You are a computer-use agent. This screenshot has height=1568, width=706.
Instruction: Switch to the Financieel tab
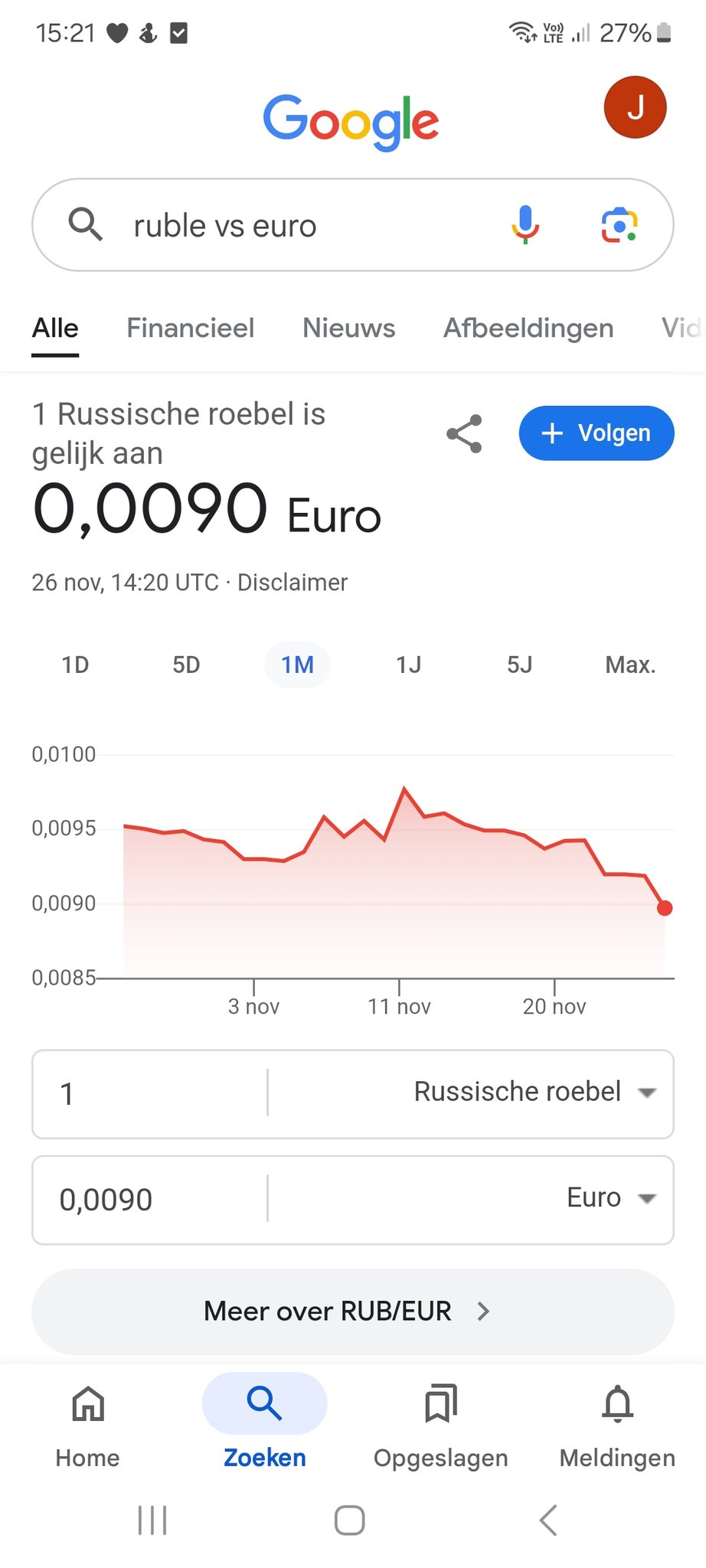pyautogui.click(x=190, y=328)
